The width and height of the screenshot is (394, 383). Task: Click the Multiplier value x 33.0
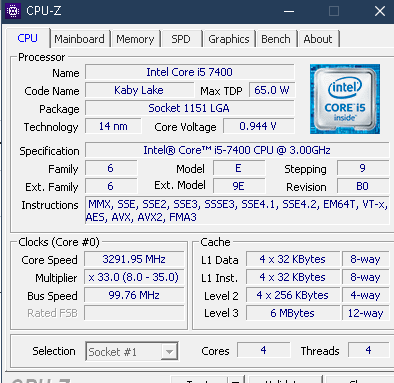click(134, 277)
